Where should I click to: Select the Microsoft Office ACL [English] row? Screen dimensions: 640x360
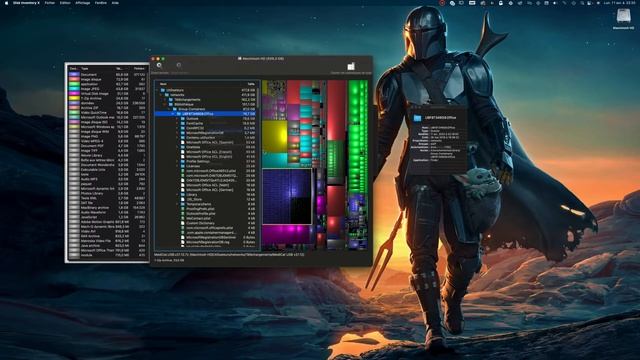[x=206, y=157]
